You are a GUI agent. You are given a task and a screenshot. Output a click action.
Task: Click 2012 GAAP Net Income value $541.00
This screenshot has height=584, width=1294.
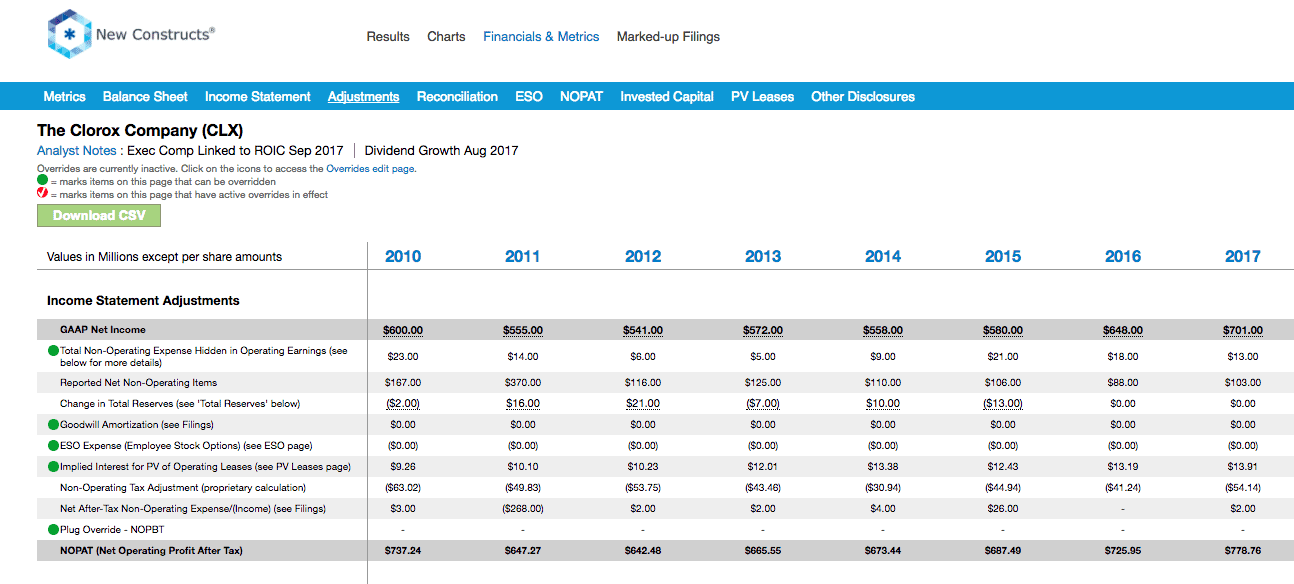[x=643, y=331]
